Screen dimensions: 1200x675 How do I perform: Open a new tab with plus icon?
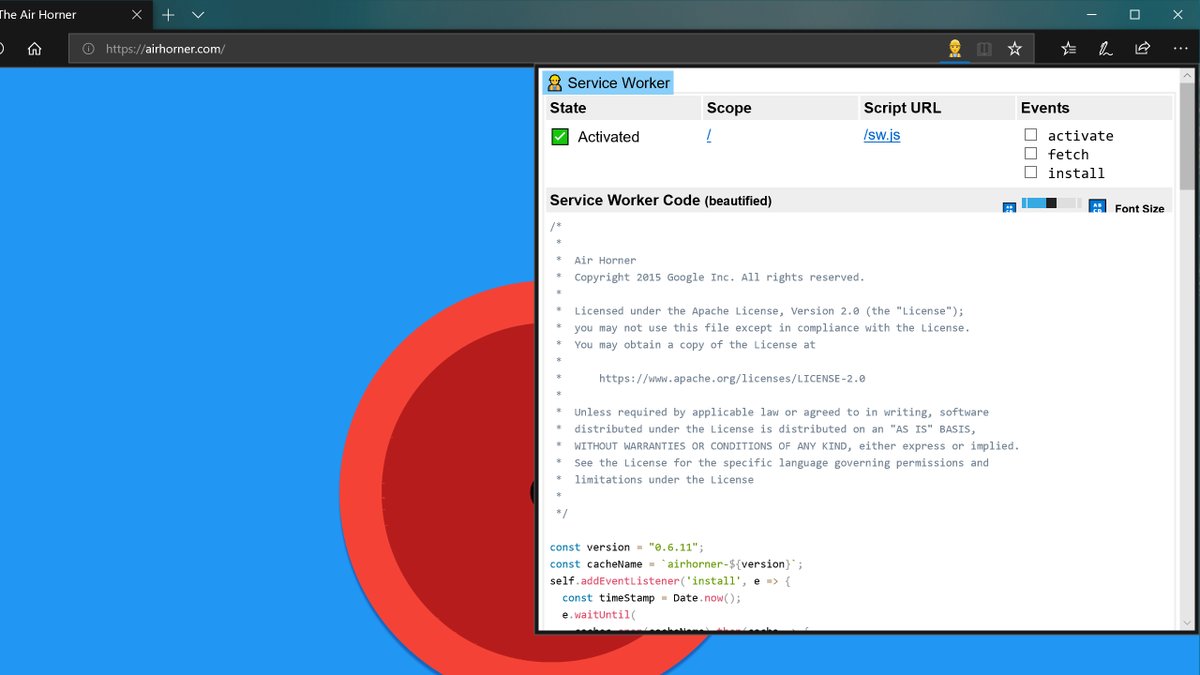pyautogui.click(x=168, y=15)
